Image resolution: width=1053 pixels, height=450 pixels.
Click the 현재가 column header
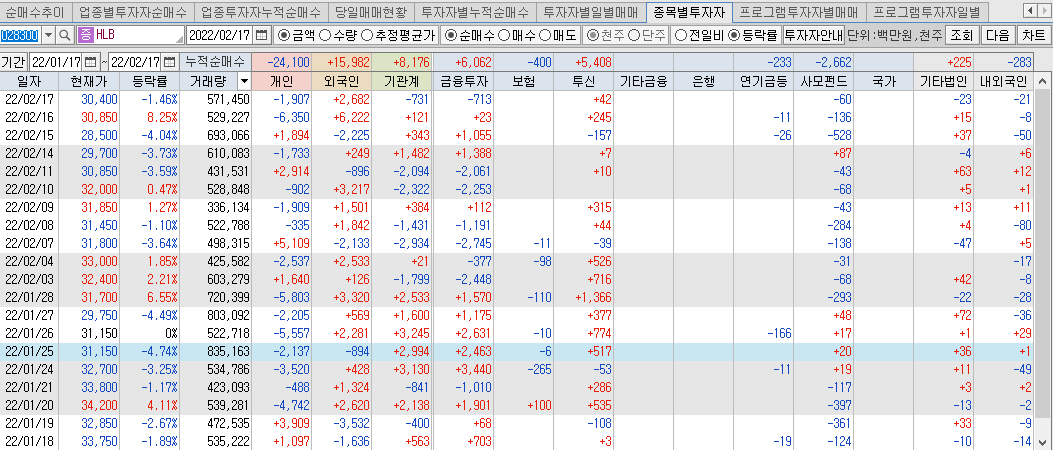click(89, 82)
